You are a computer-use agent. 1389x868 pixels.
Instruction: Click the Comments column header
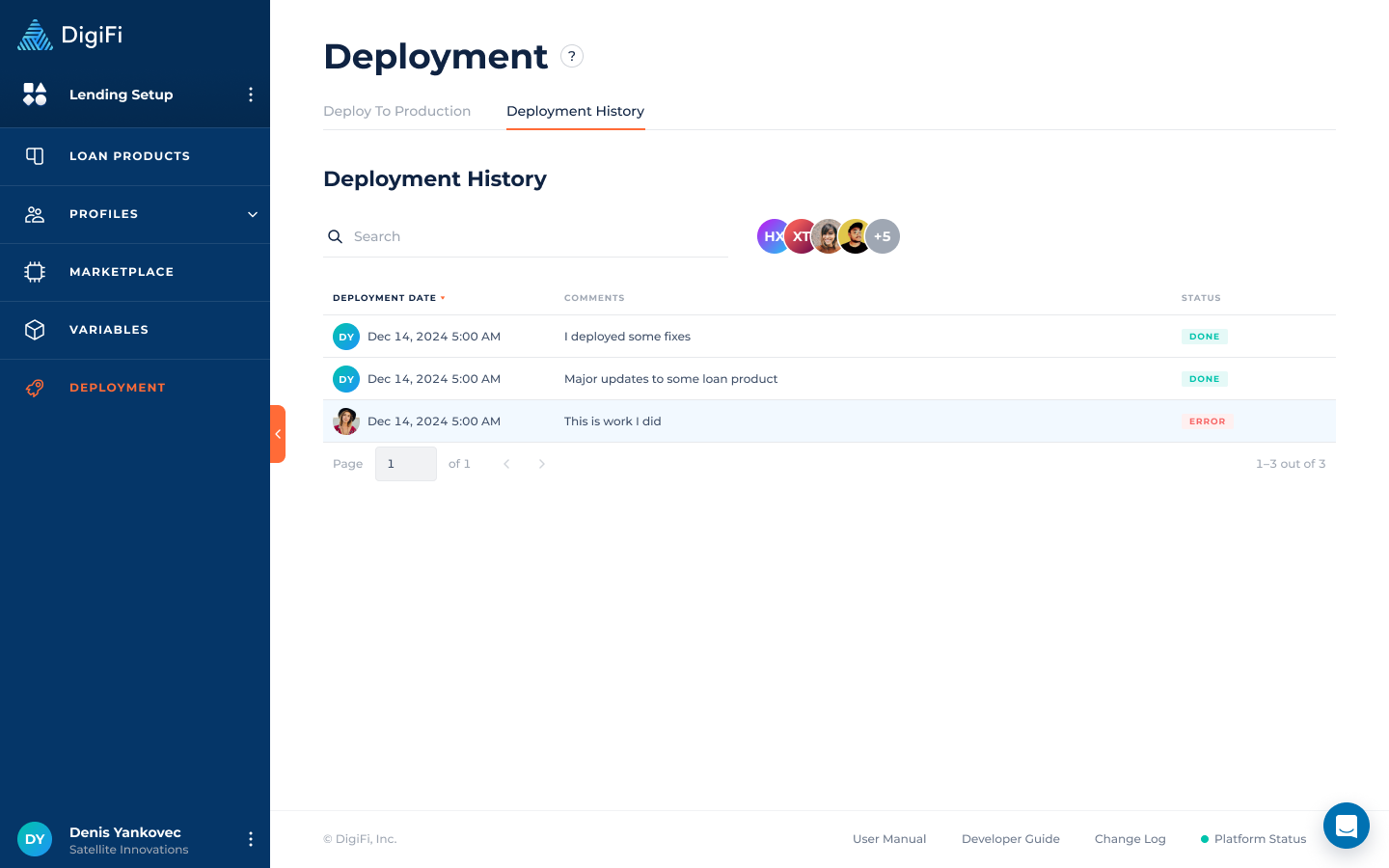coord(594,298)
